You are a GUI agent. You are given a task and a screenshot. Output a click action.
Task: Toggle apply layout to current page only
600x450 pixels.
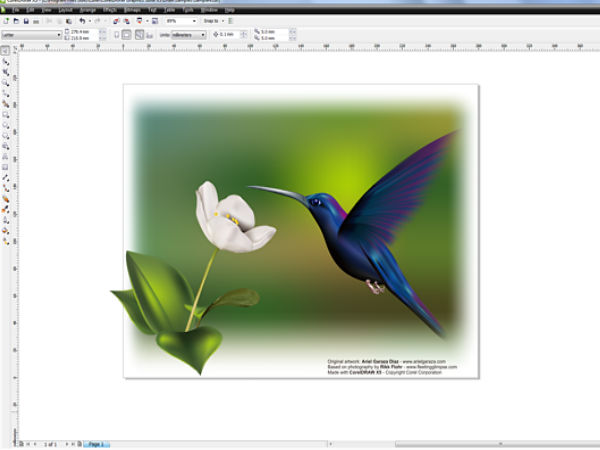click(x=150, y=35)
